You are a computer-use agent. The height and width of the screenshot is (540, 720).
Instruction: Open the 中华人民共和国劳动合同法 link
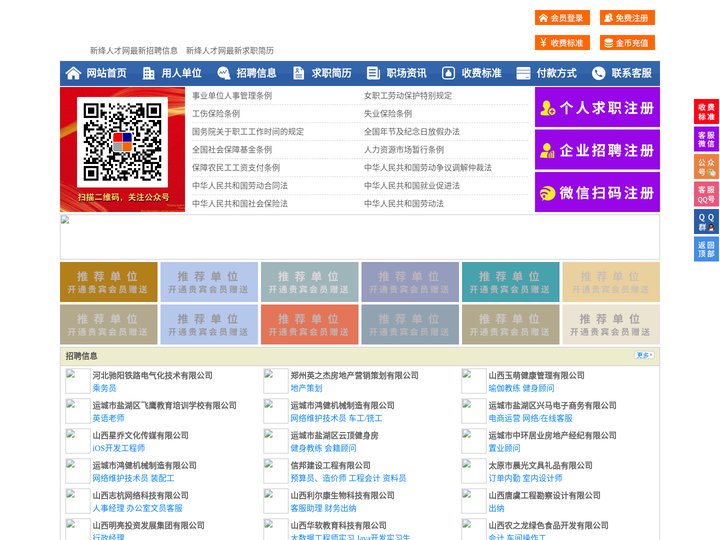click(x=240, y=186)
